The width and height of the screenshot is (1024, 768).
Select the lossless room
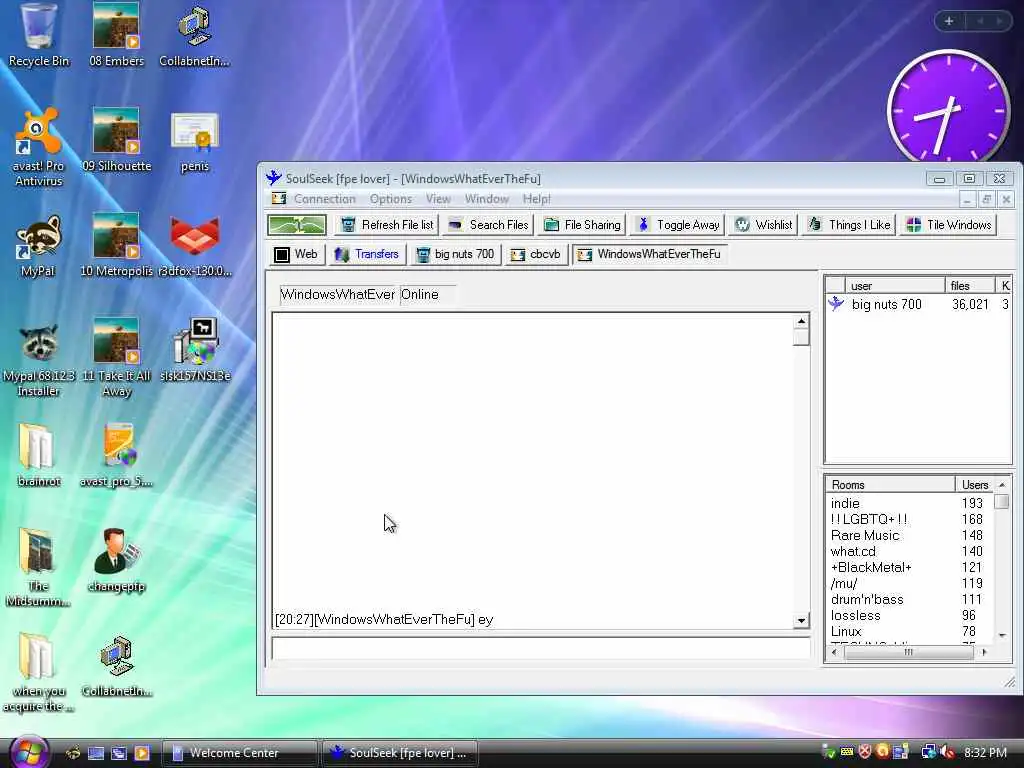coord(909,615)
